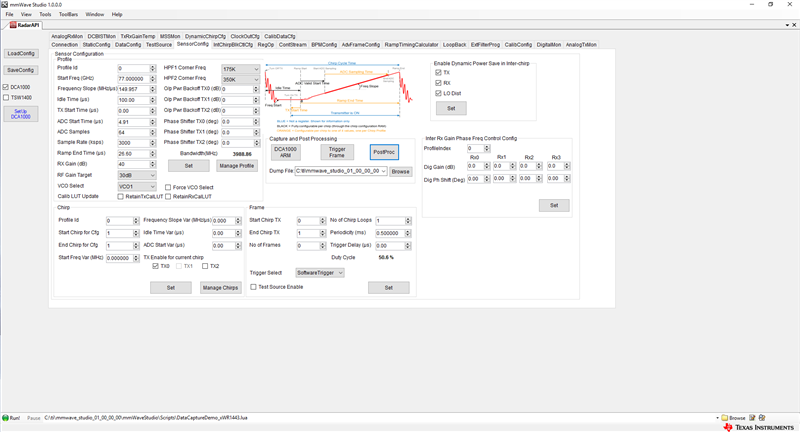Switch to the Connection tab
Image resolution: width=800 pixels, height=432 pixels.
(x=65, y=45)
